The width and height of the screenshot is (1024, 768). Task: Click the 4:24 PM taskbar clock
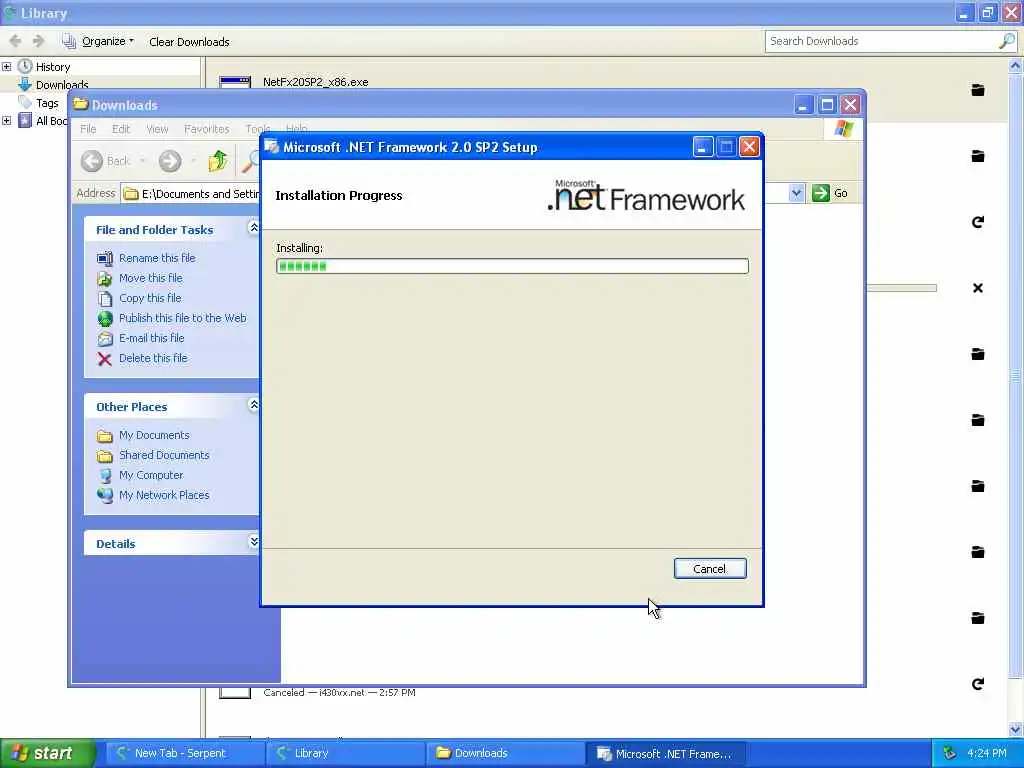987,754
